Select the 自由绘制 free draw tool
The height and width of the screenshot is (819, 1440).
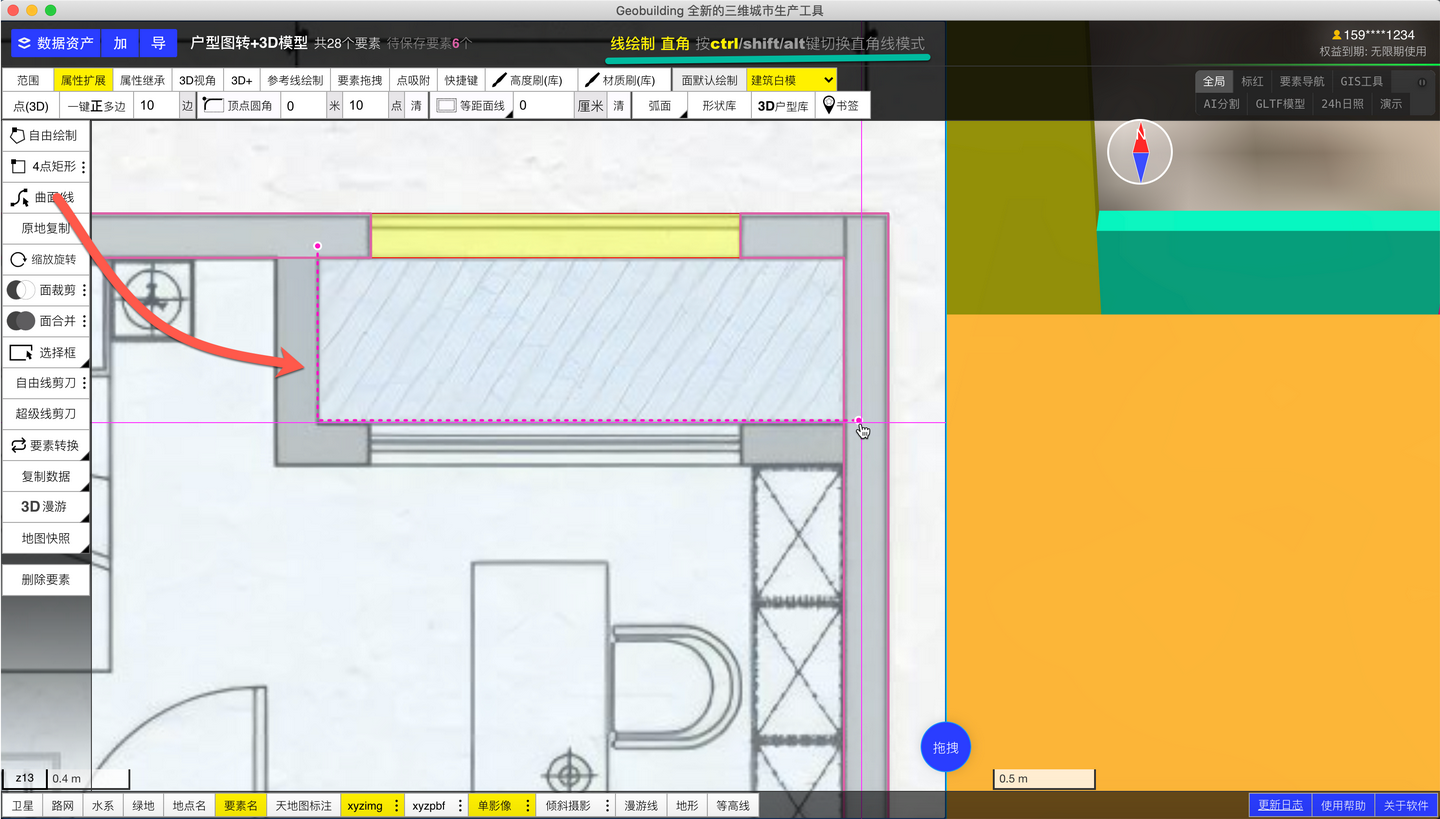pyautogui.click(x=45, y=135)
